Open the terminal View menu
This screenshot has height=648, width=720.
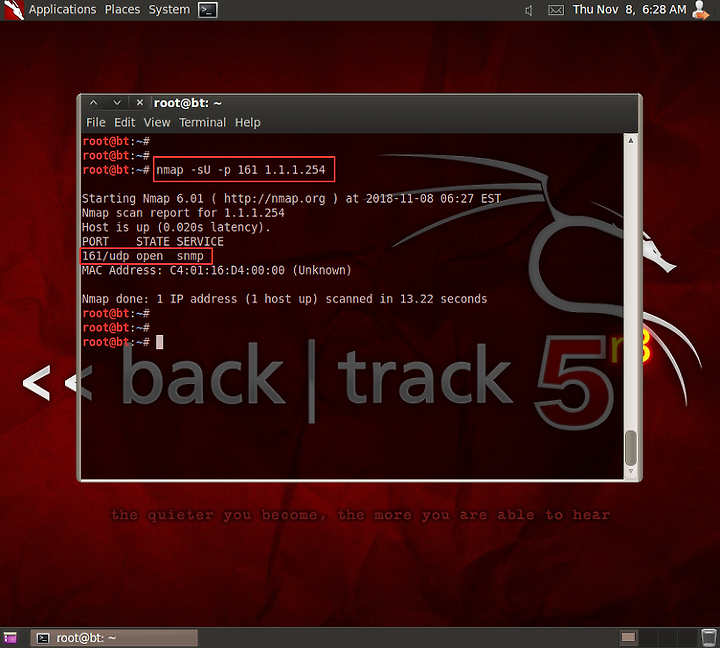[157, 123]
